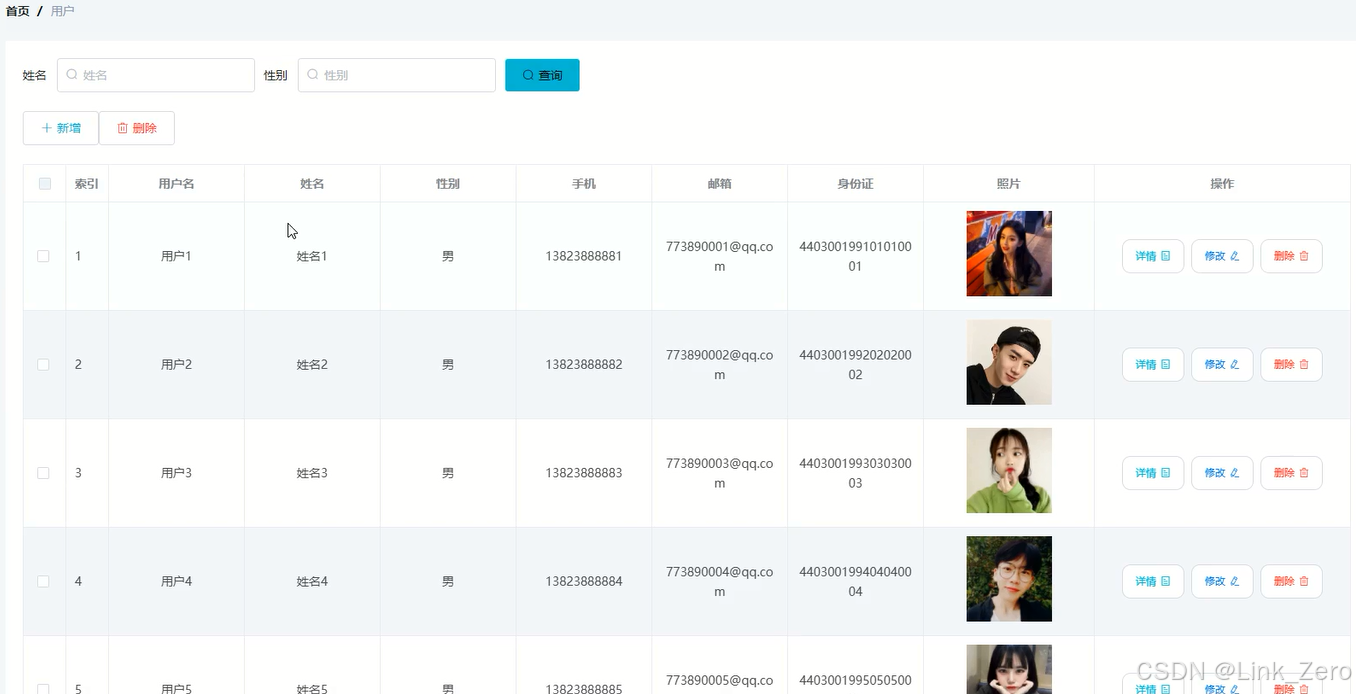Click the trash icon in 用户3's row 删除 button
This screenshot has width=1356, height=694.
[1305, 473]
